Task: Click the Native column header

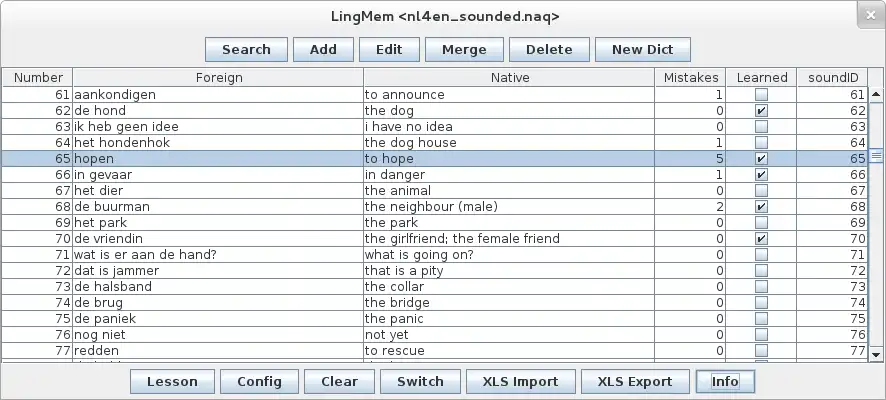Action: pos(510,77)
